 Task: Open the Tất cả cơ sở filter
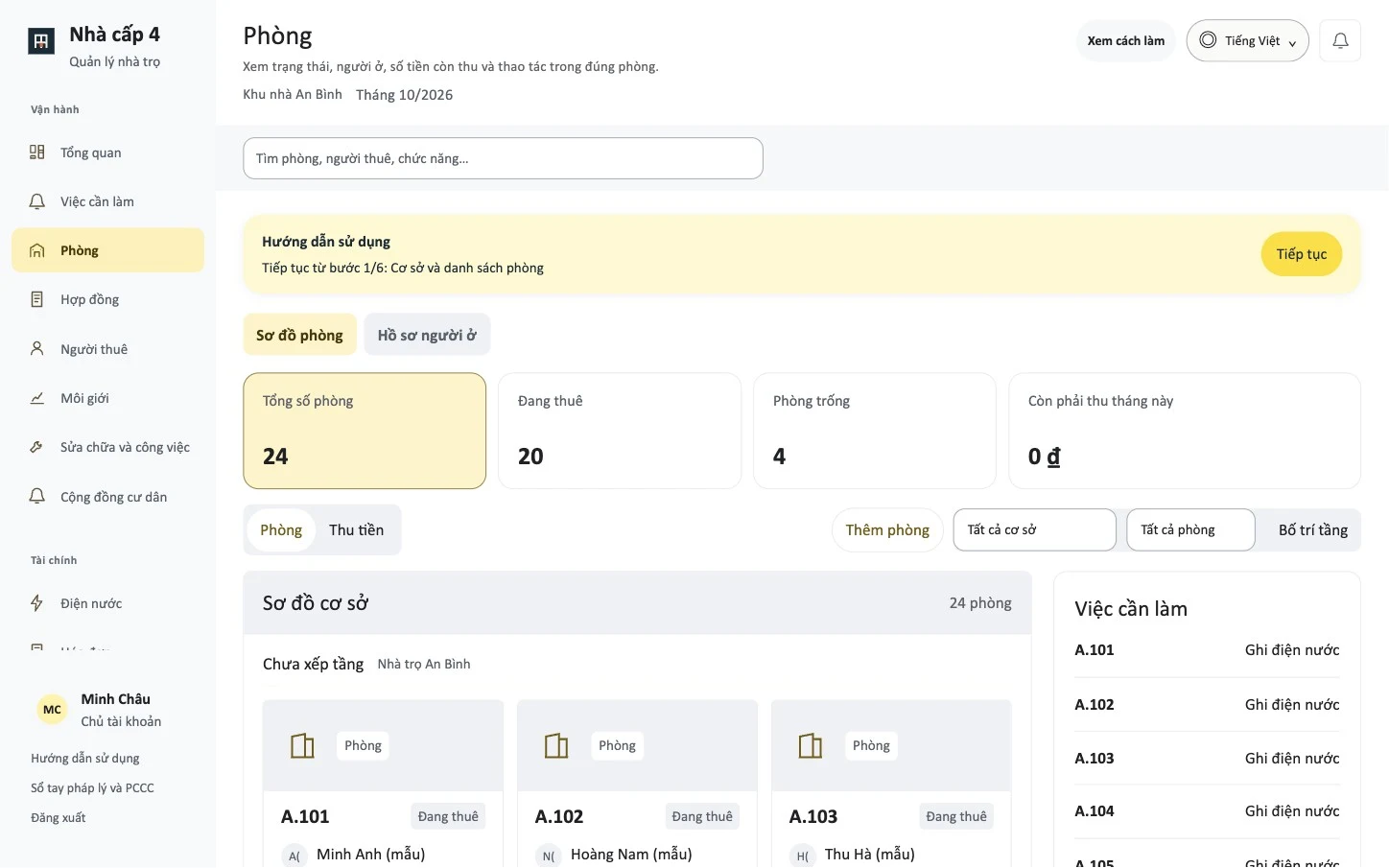(x=1034, y=529)
